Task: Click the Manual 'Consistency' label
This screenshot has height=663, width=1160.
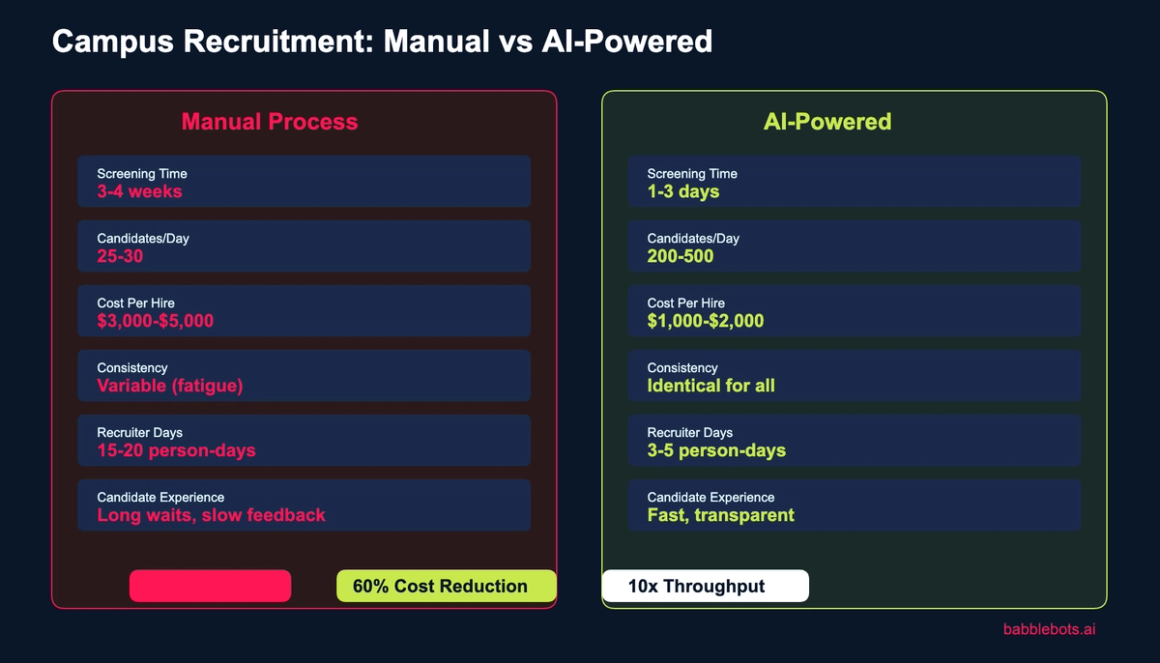Action: pos(132,368)
